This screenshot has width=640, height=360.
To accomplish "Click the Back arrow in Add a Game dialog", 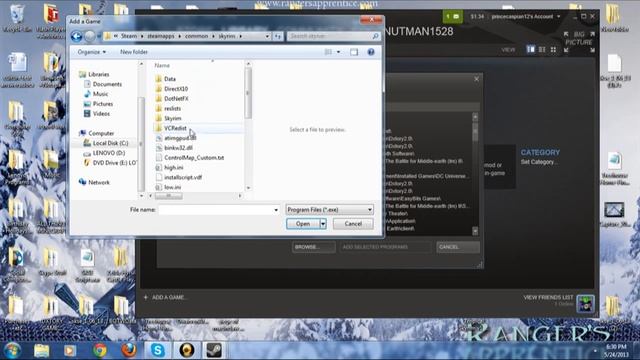I will tap(76, 36).
